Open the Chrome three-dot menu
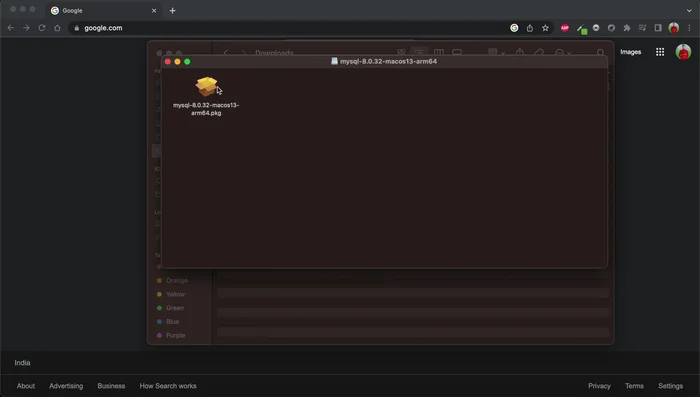 point(689,28)
